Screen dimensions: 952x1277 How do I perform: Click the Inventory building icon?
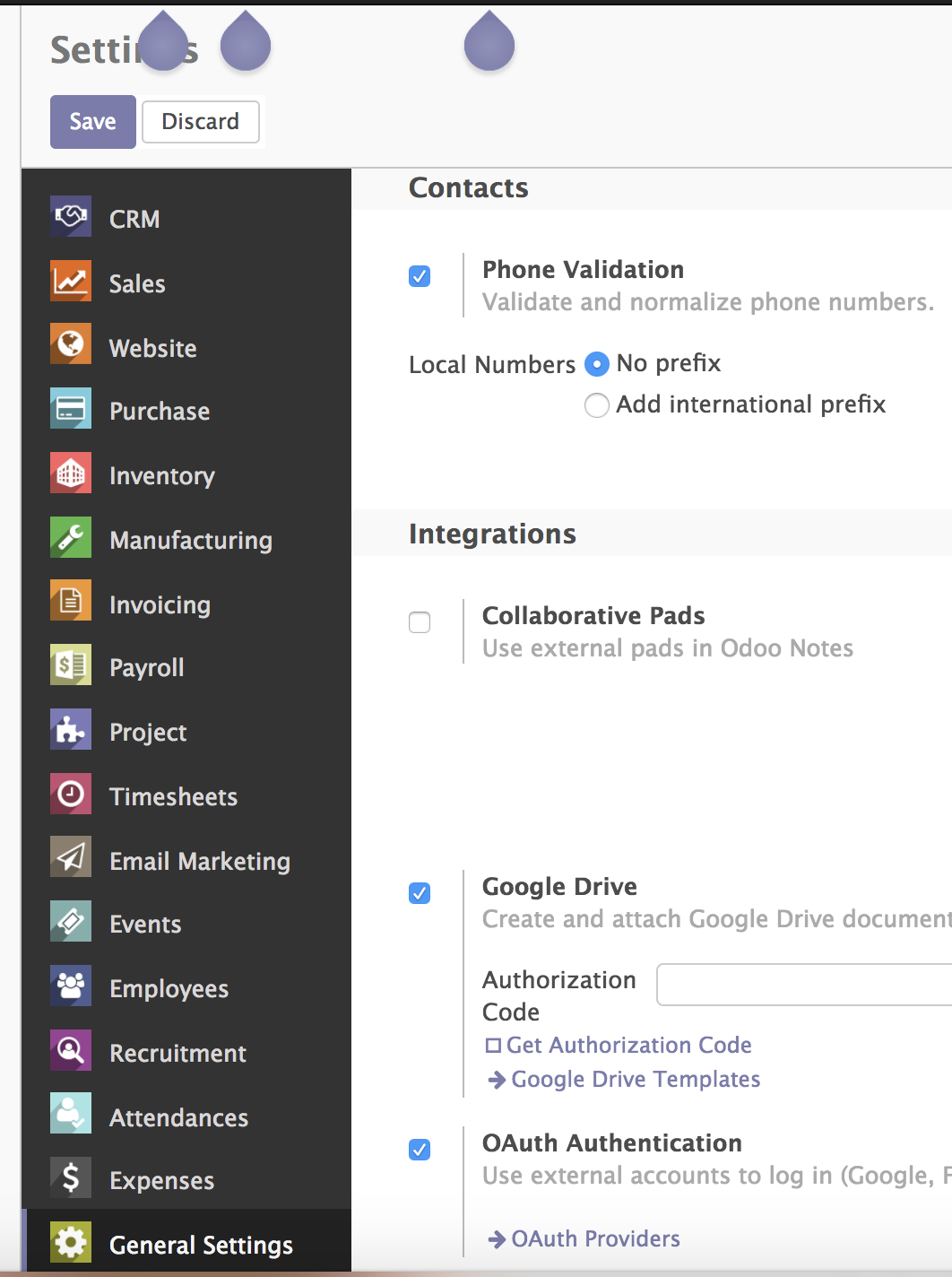pyautogui.click(x=71, y=473)
